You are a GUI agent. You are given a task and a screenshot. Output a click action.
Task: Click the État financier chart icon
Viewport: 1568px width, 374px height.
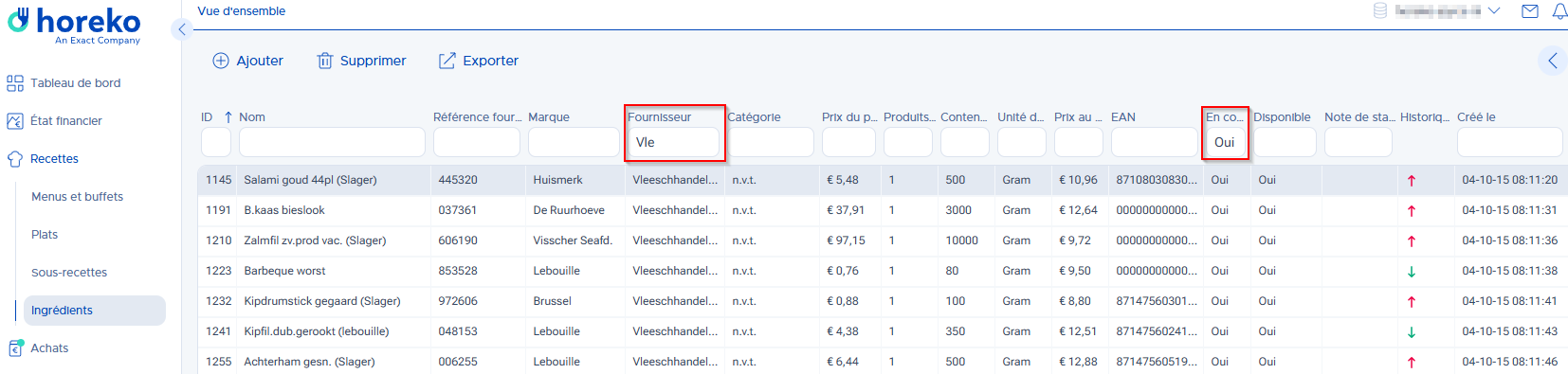(15, 121)
